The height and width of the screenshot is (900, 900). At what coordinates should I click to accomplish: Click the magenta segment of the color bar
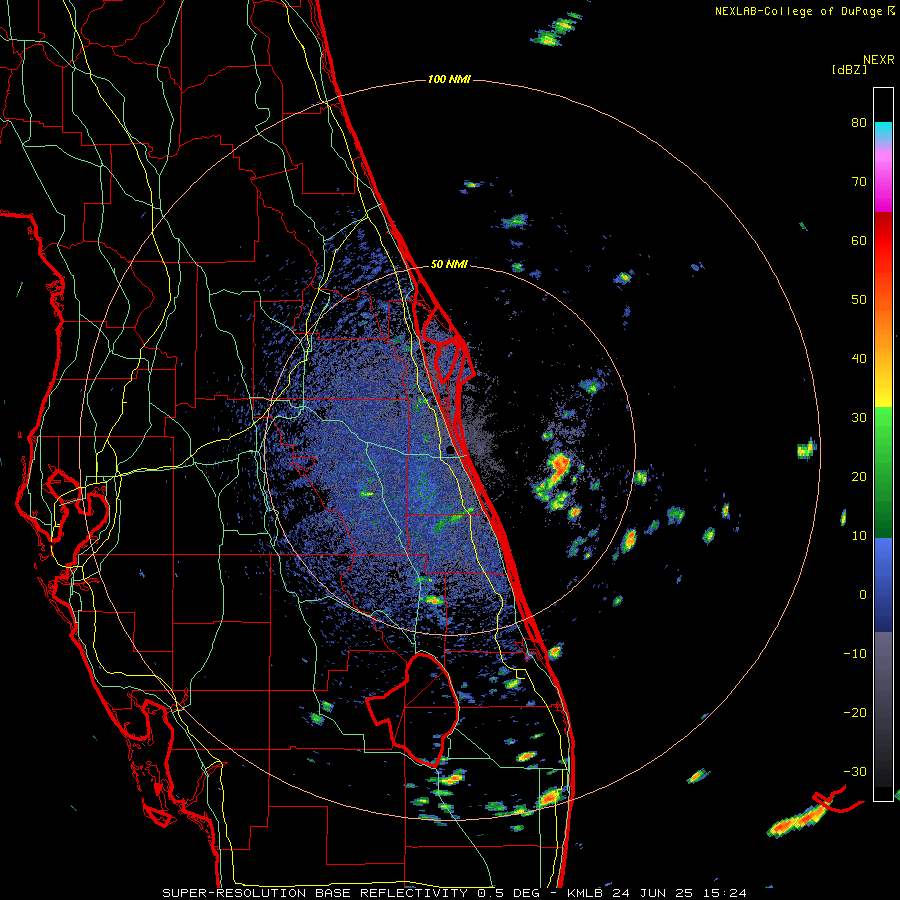[883, 181]
